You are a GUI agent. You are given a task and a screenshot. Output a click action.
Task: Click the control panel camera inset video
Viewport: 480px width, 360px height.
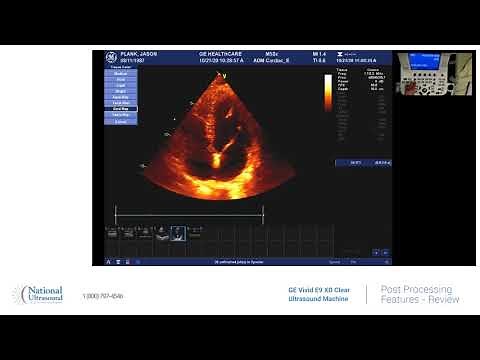point(434,74)
